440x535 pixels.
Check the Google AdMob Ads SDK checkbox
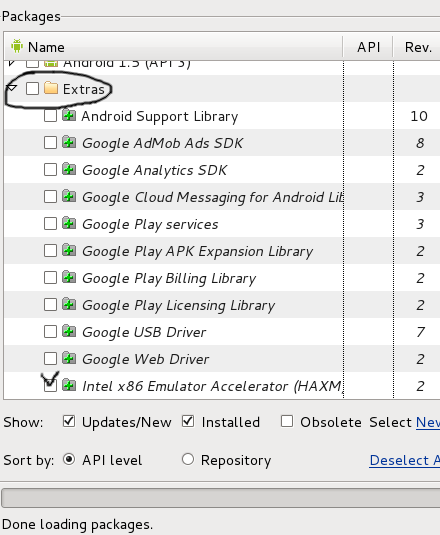pyautogui.click(x=50, y=143)
